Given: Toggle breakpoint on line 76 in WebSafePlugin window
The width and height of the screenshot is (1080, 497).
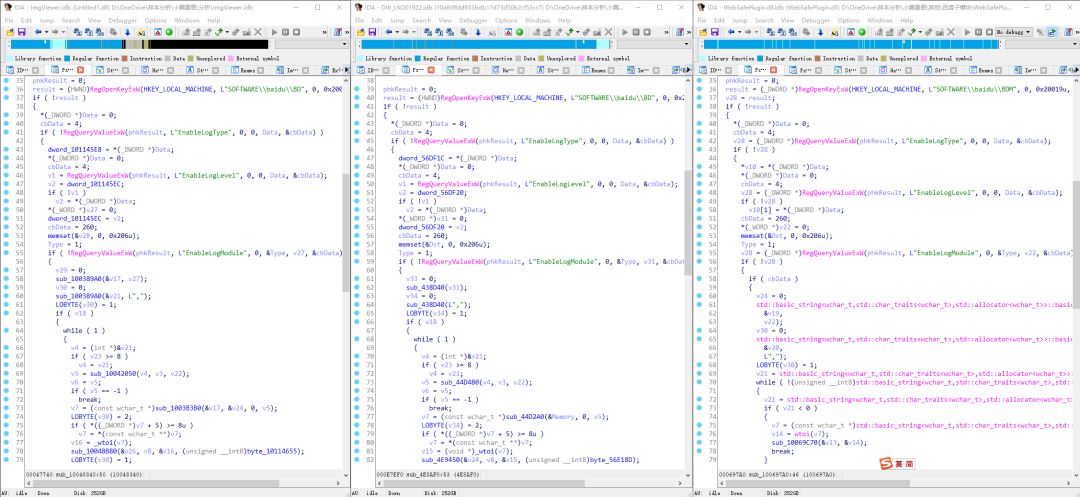Looking at the screenshot, I should tap(698, 434).
